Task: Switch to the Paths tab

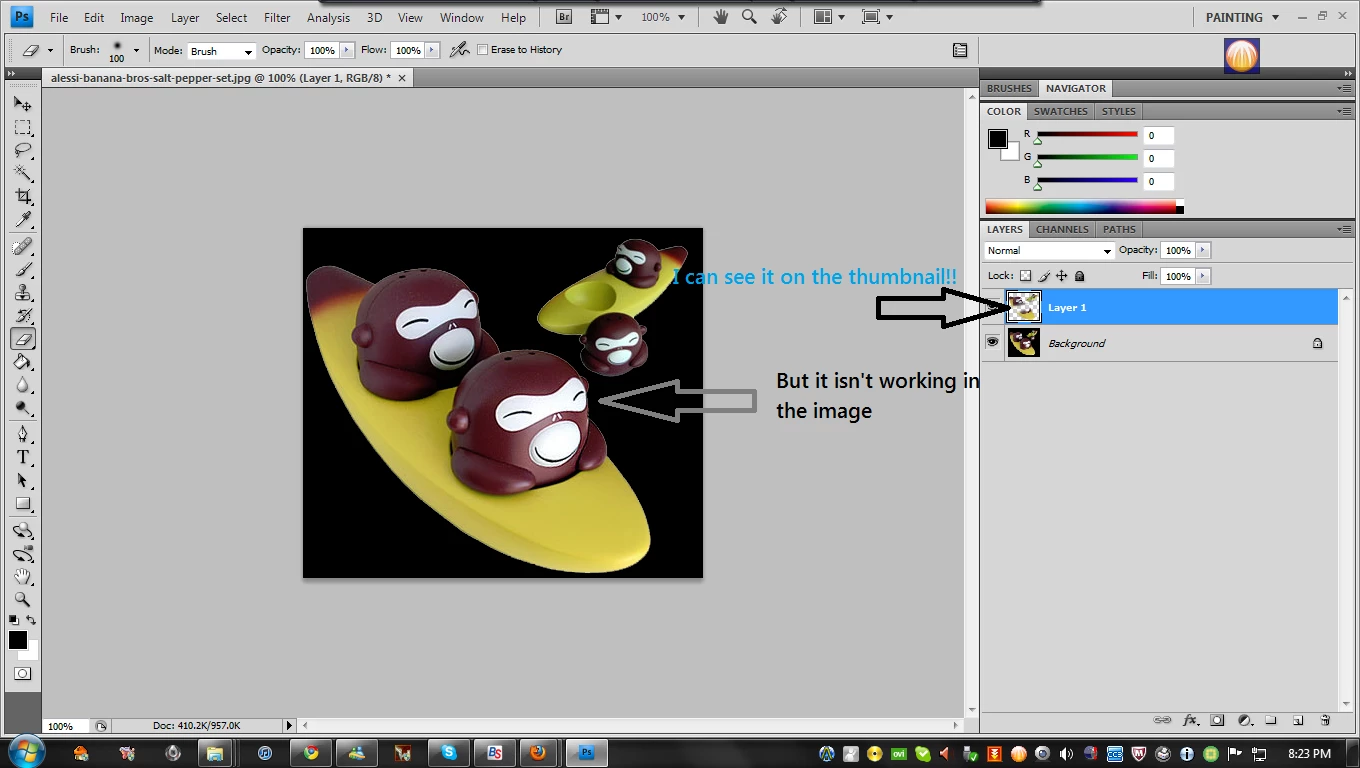Action: click(x=1119, y=229)
